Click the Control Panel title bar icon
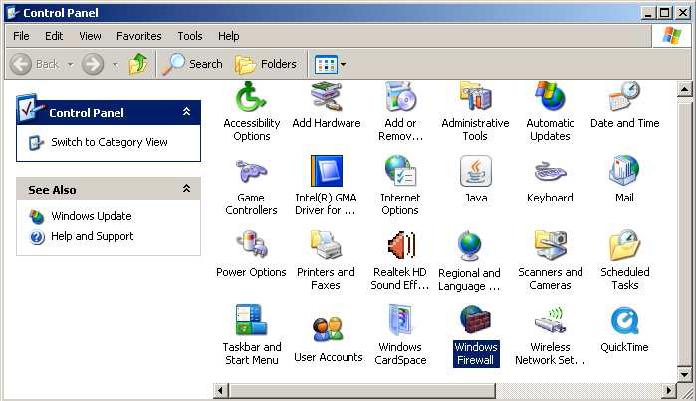Viewport: 696px width, 401px height. pos(12,13)
